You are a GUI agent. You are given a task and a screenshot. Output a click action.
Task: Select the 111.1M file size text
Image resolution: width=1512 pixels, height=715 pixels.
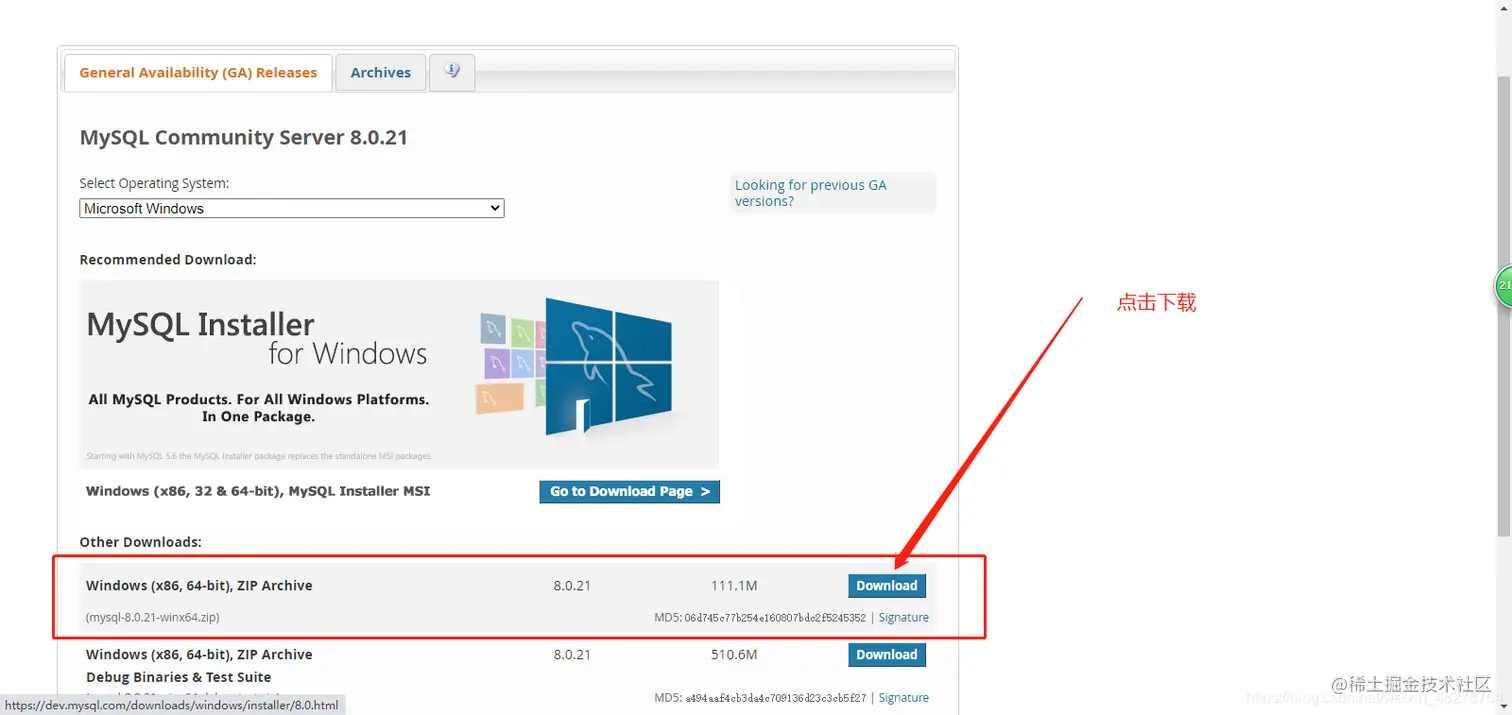coord(734,586)
